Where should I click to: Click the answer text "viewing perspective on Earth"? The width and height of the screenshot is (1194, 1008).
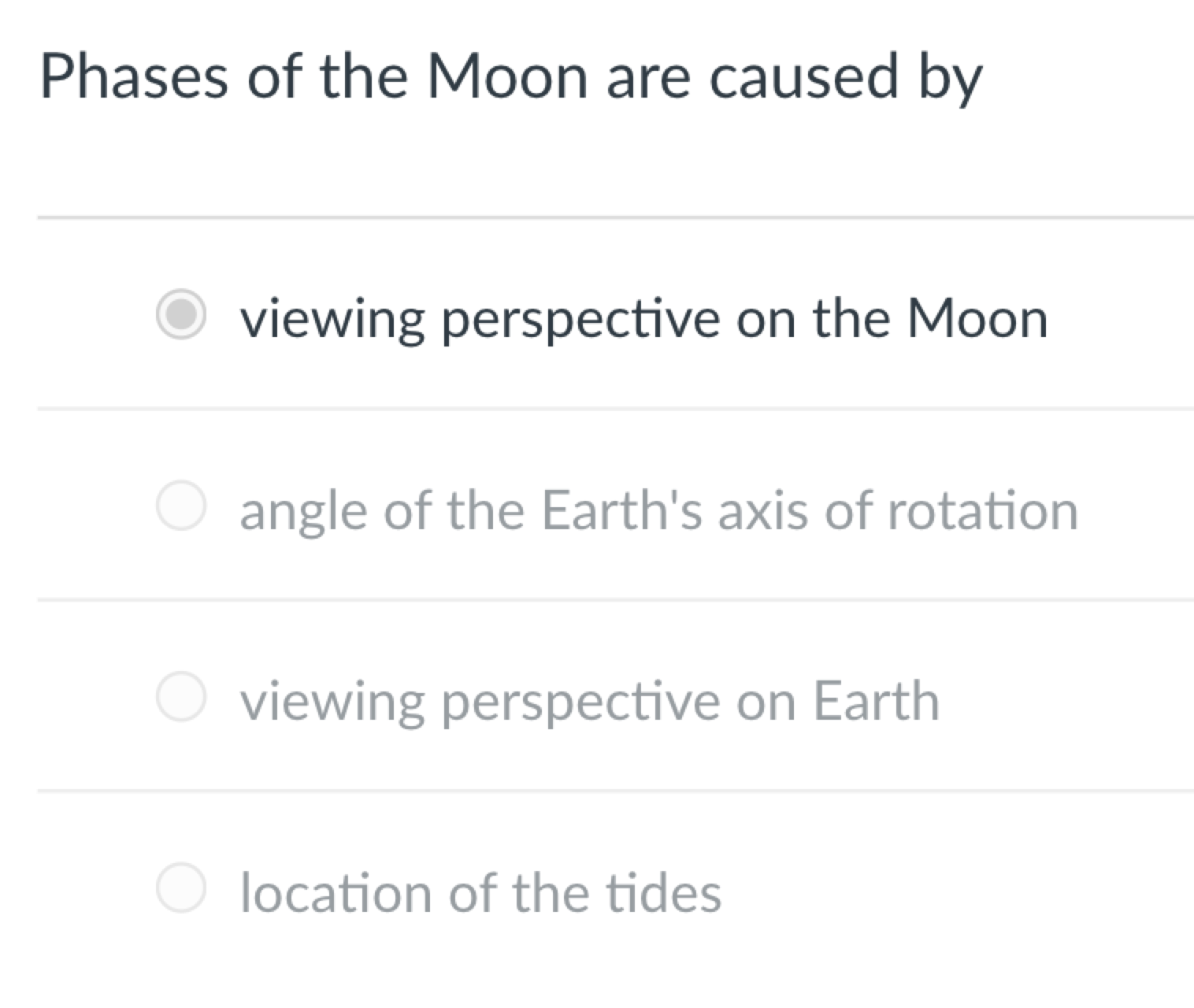[589, 699]
